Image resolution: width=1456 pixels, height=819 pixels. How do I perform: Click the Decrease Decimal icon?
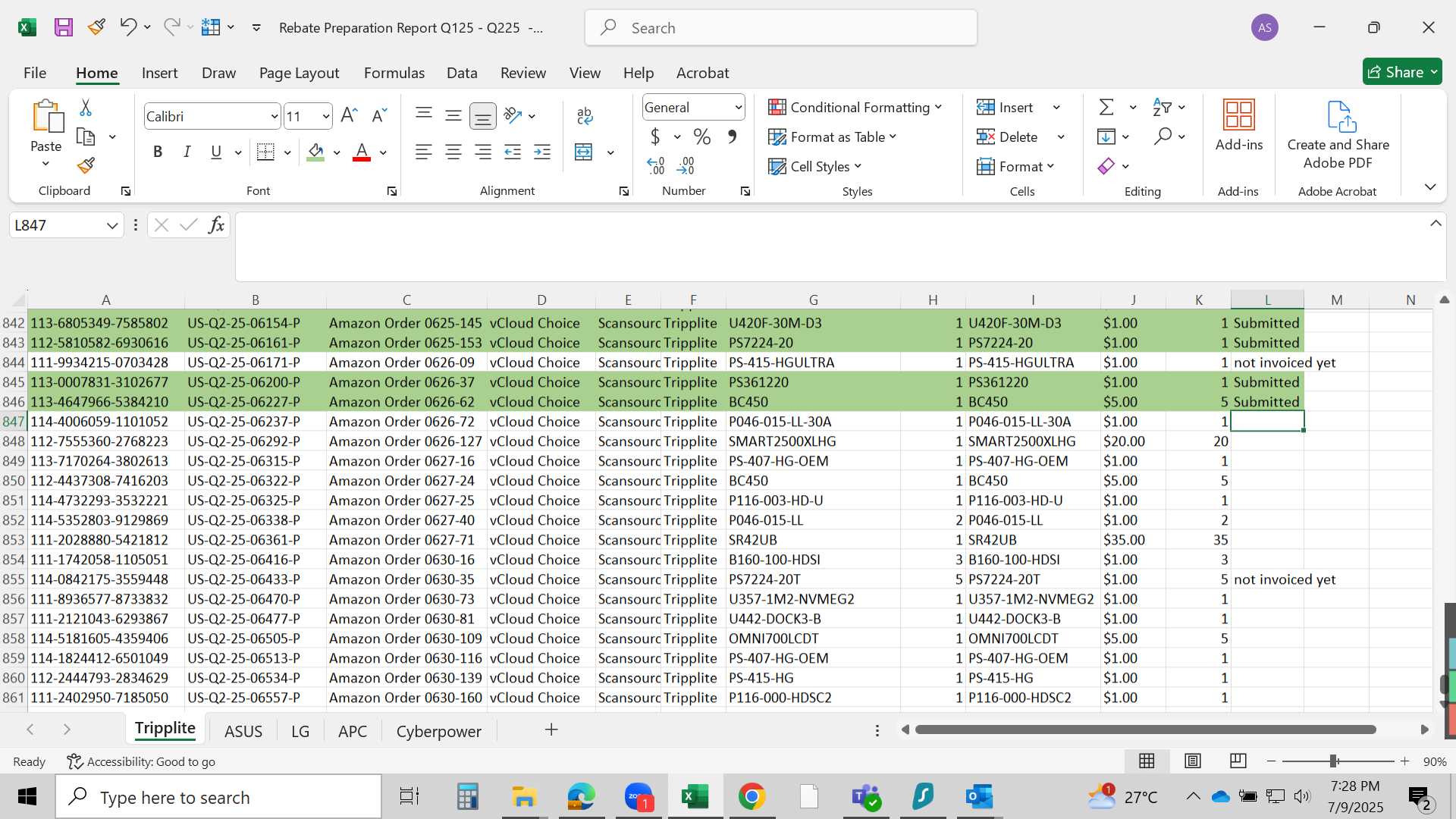[x=686, y=165]
